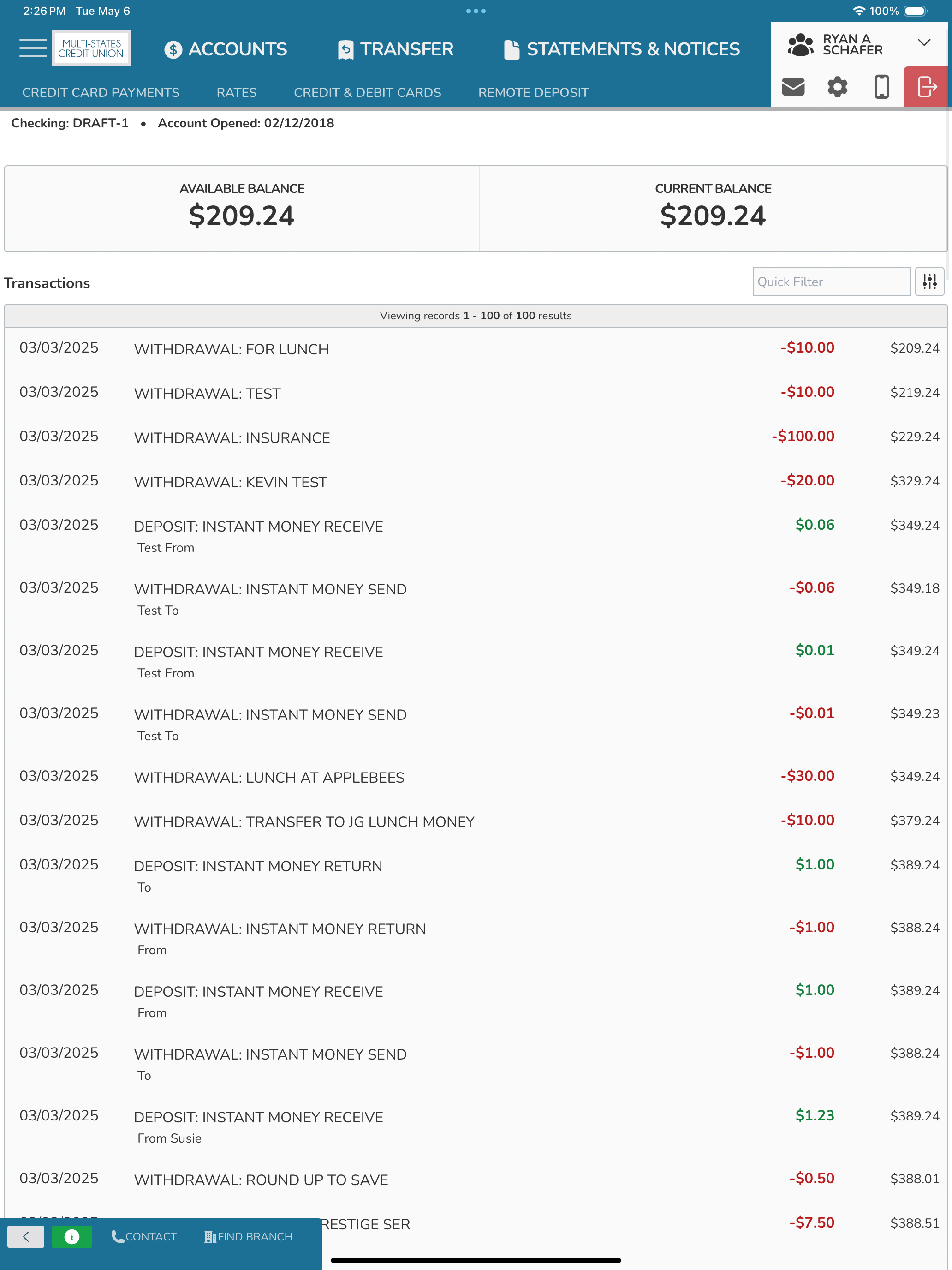The width and height of the screenshot is (952, 1270).
Task: Open the Rates tab
Action: (x=237, y=92)
